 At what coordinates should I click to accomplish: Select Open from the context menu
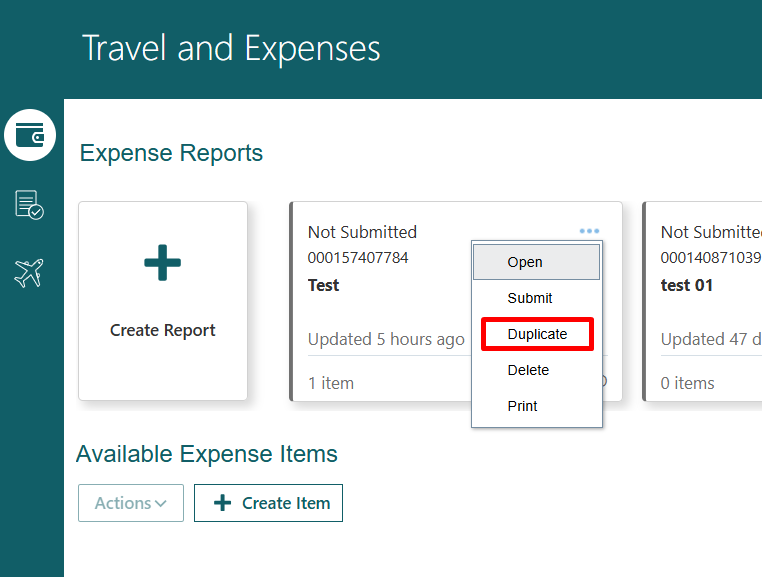click(537, 262)
